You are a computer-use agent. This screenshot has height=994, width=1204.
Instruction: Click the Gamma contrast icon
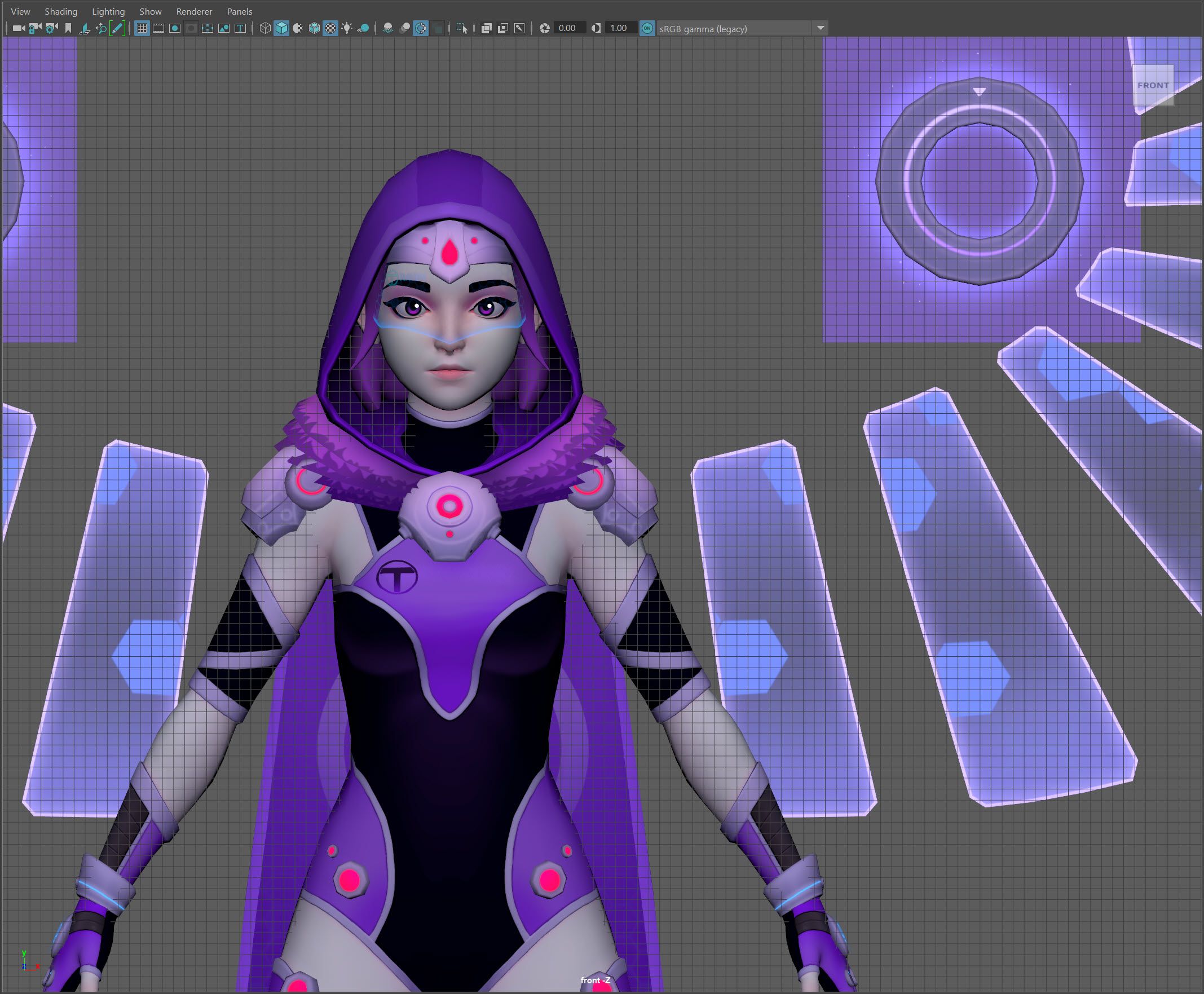click(596, 28)
